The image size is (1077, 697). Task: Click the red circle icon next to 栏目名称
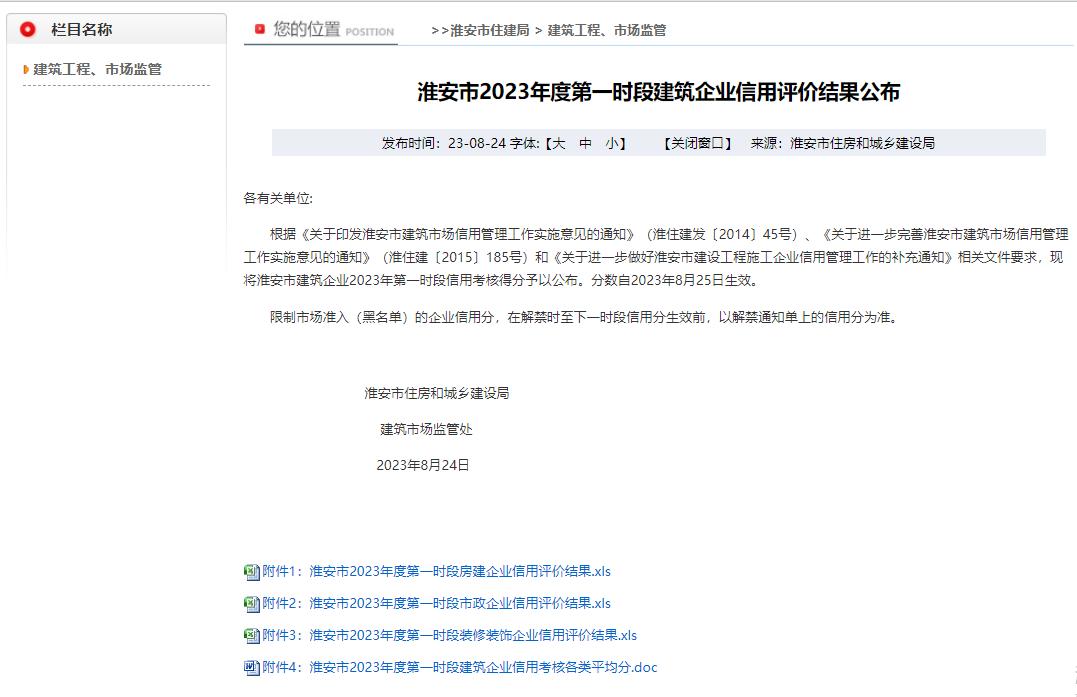tap(28, 30)
